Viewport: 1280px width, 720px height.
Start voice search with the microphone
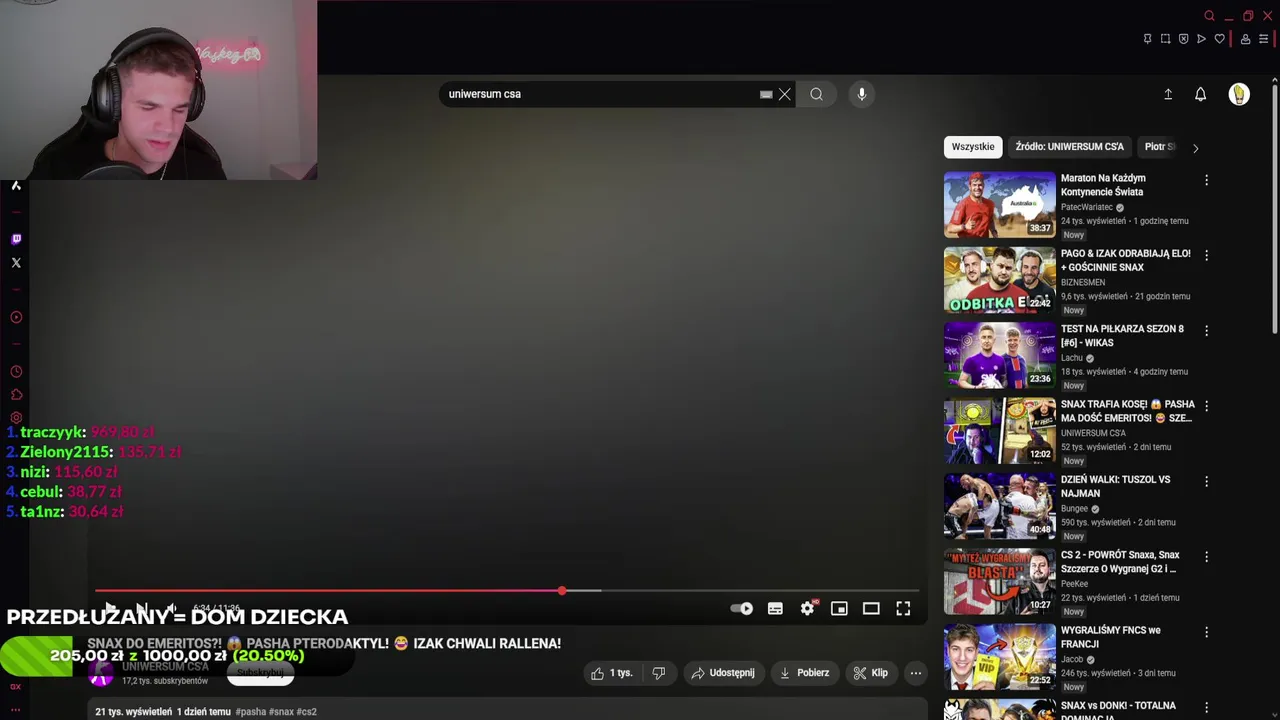pyautogui.click(x=862, y=94)
